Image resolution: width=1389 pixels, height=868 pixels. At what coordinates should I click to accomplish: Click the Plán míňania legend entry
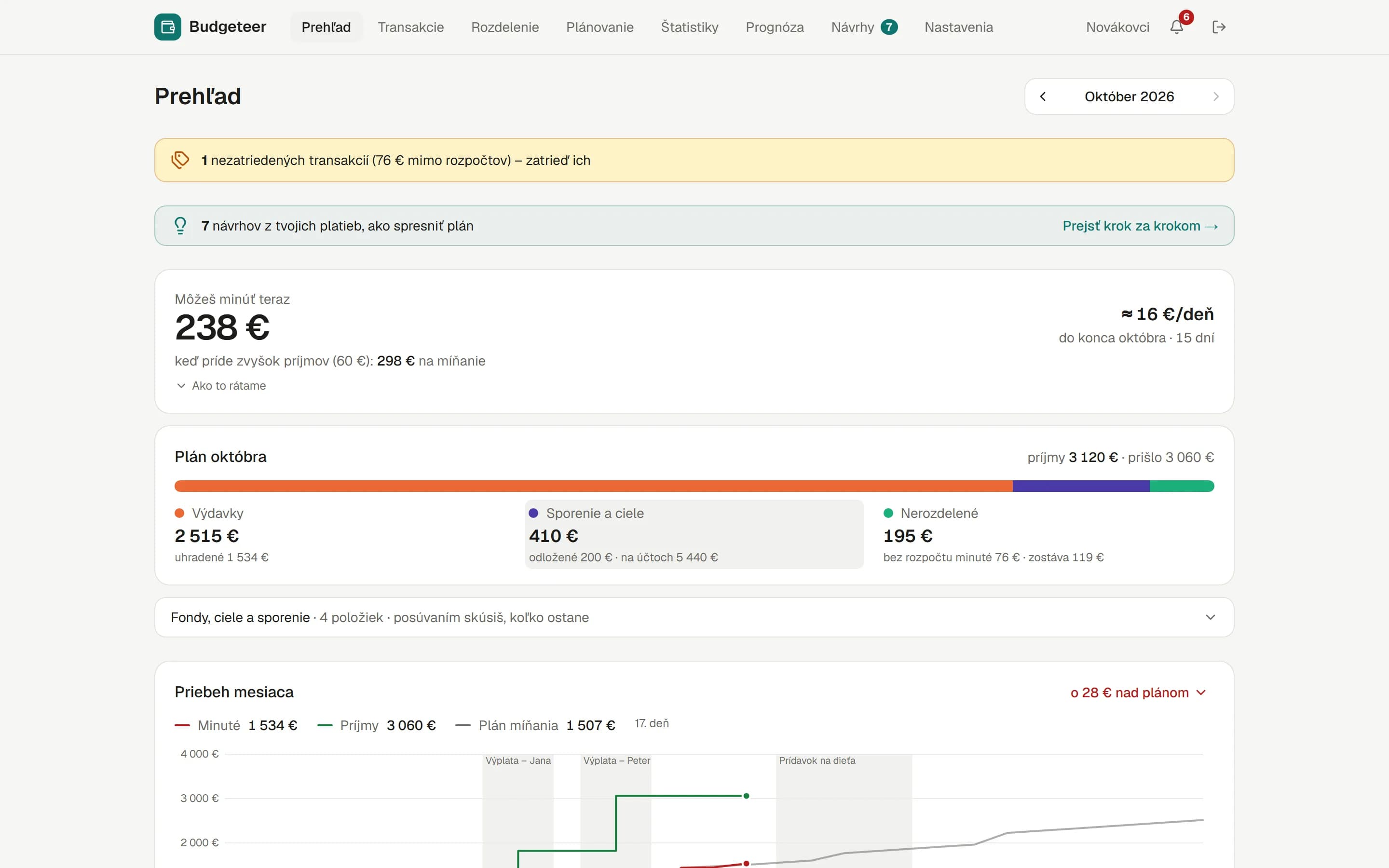pyautogui.click(x=535, y=725)
